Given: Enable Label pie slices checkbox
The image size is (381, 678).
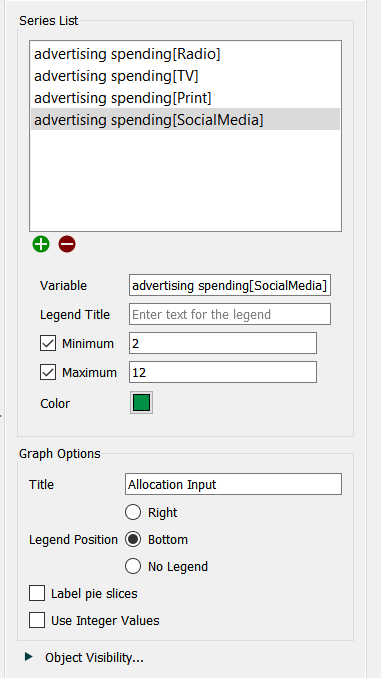Looking at the screenshot, I should point(37,593).
